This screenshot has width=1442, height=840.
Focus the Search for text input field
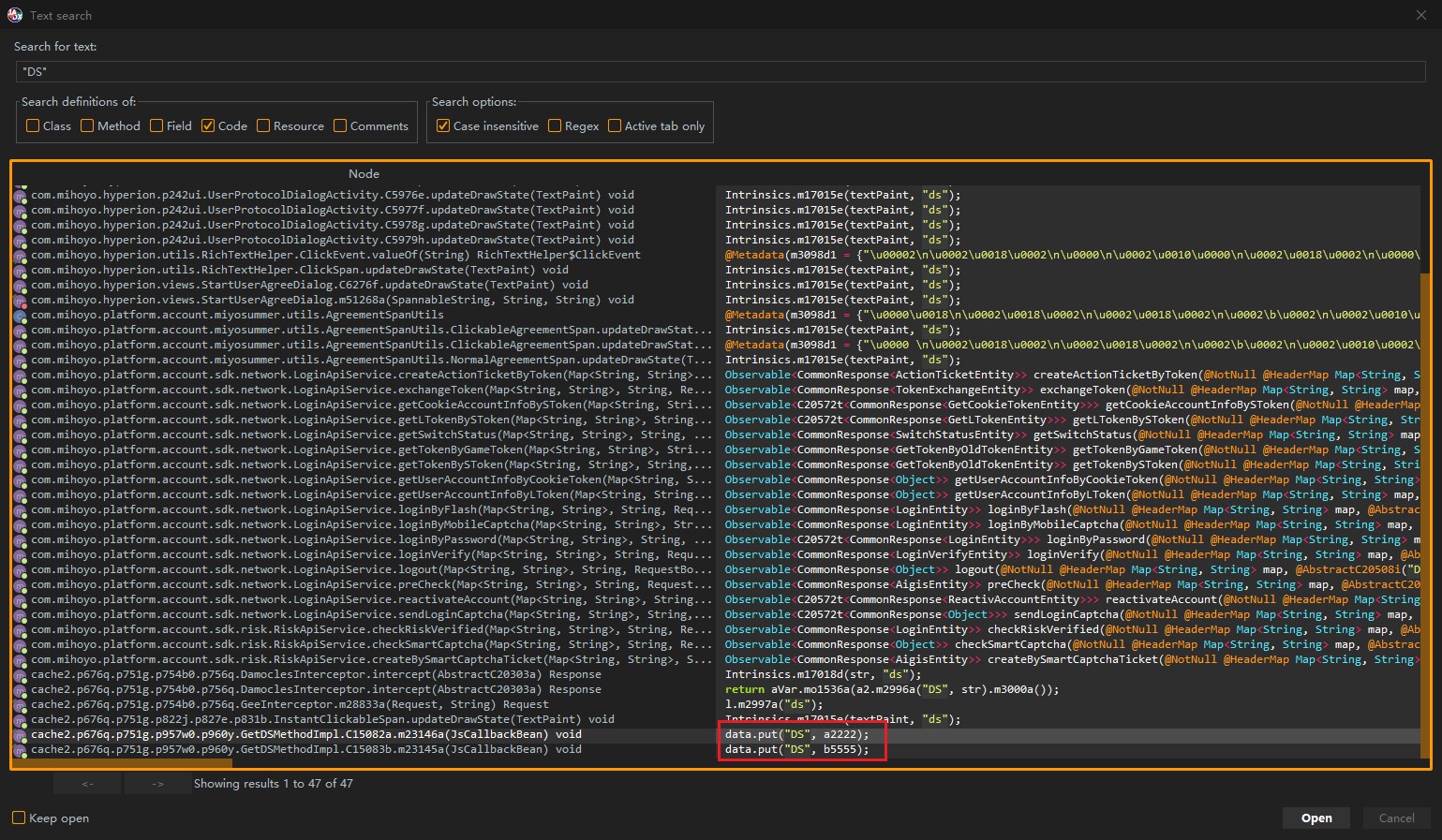coord(721,71)
